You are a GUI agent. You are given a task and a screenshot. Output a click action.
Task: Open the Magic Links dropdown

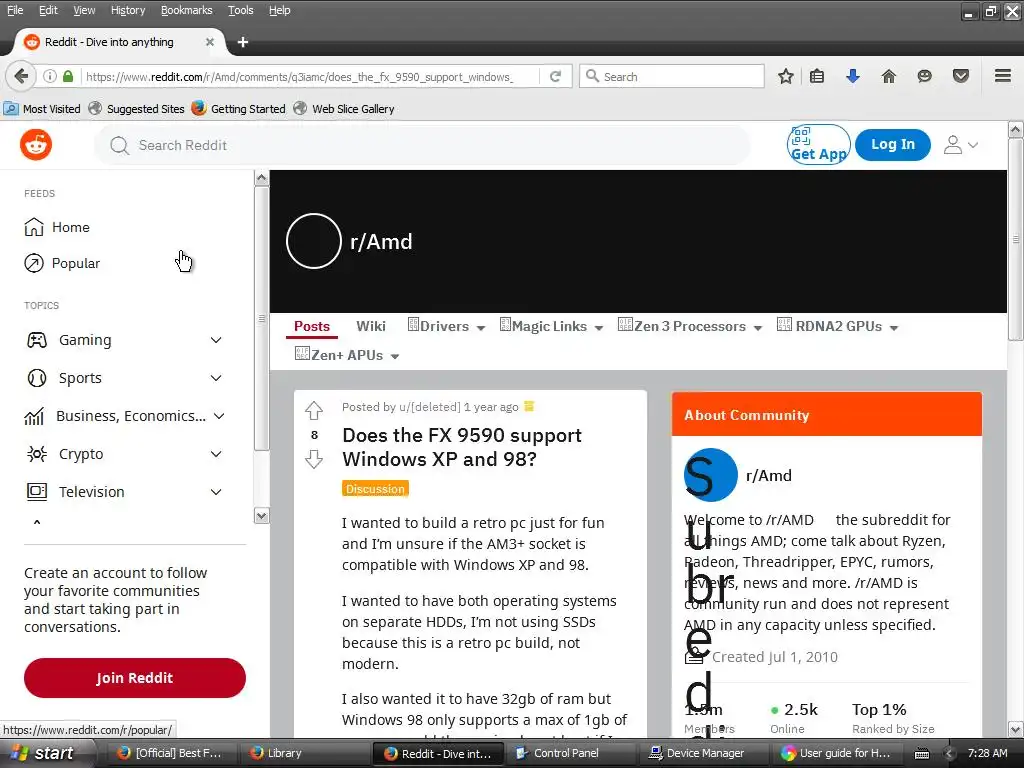pos(551,326)
